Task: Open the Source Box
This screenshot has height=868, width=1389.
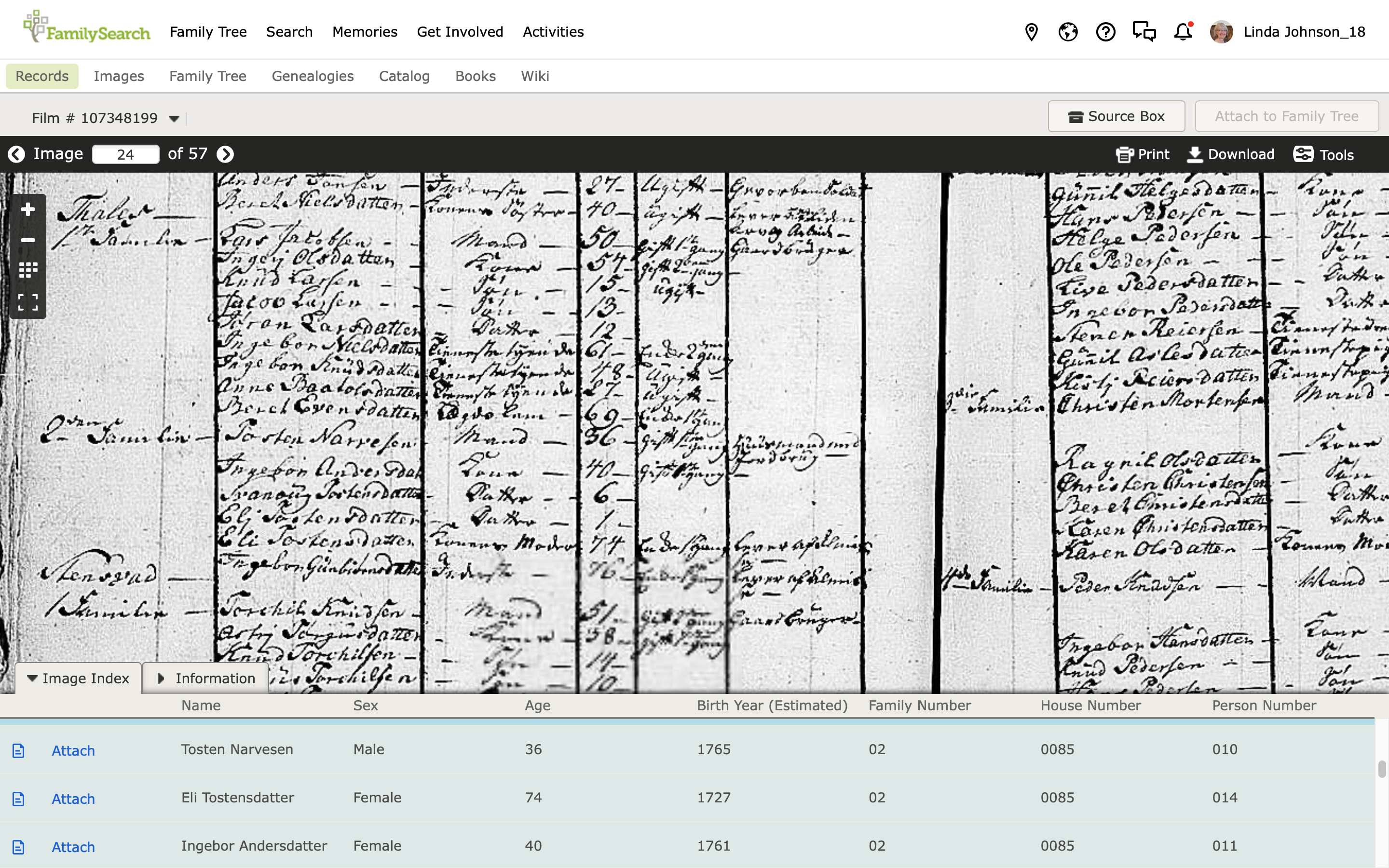Action: coord(1116,117)
